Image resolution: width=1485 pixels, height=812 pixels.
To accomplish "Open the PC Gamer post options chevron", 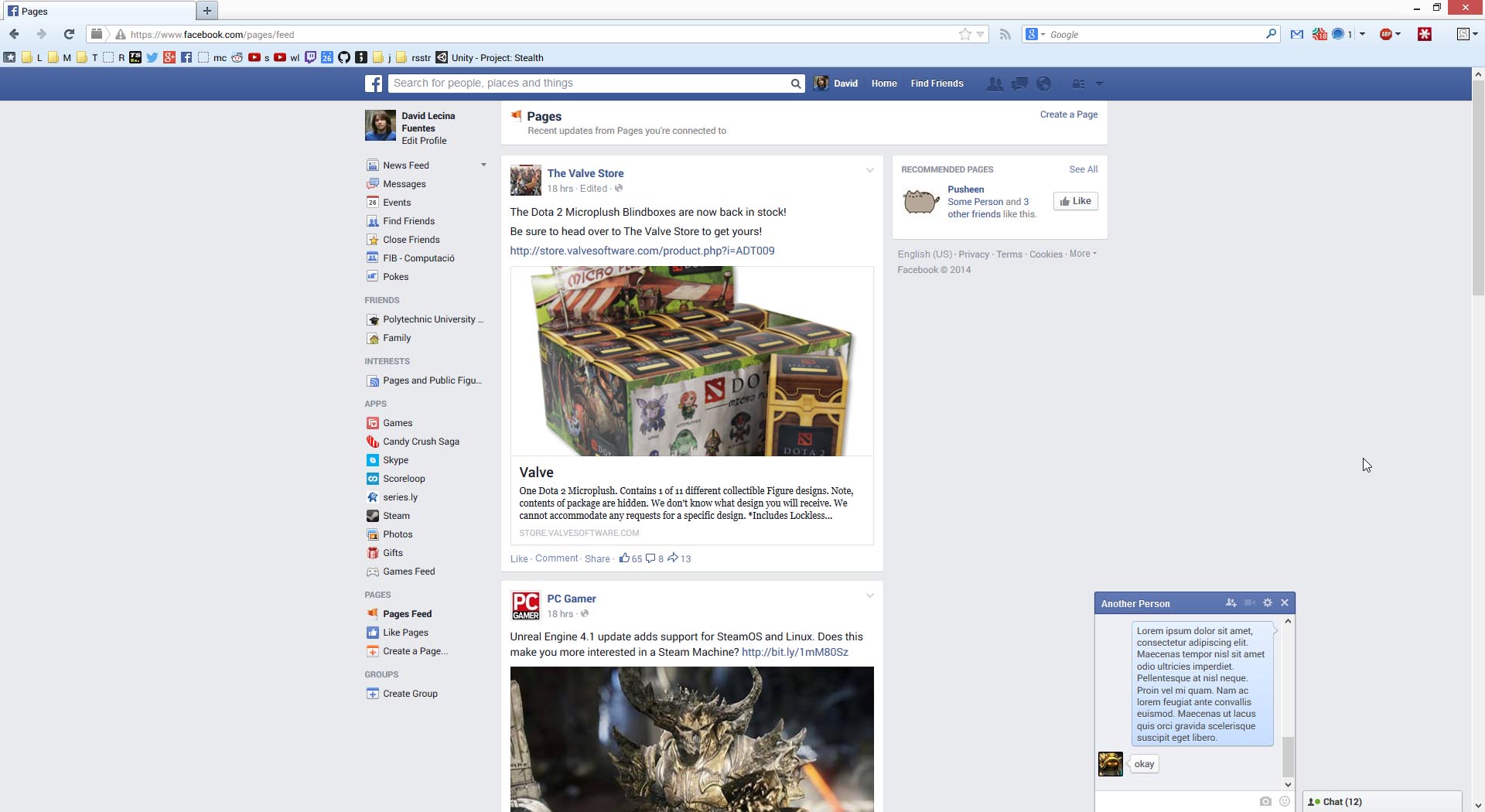I will [x=869, y=595].
